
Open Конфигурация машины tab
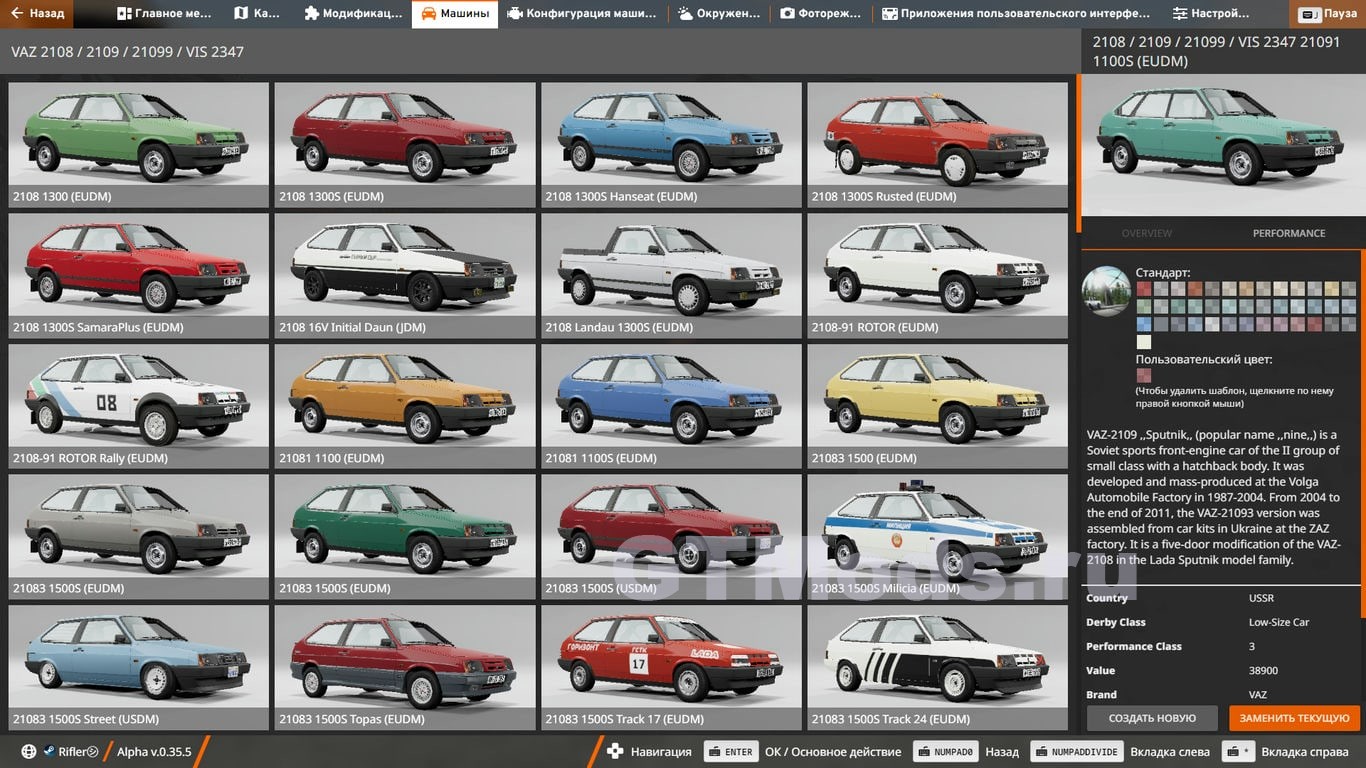coord(582,14)
